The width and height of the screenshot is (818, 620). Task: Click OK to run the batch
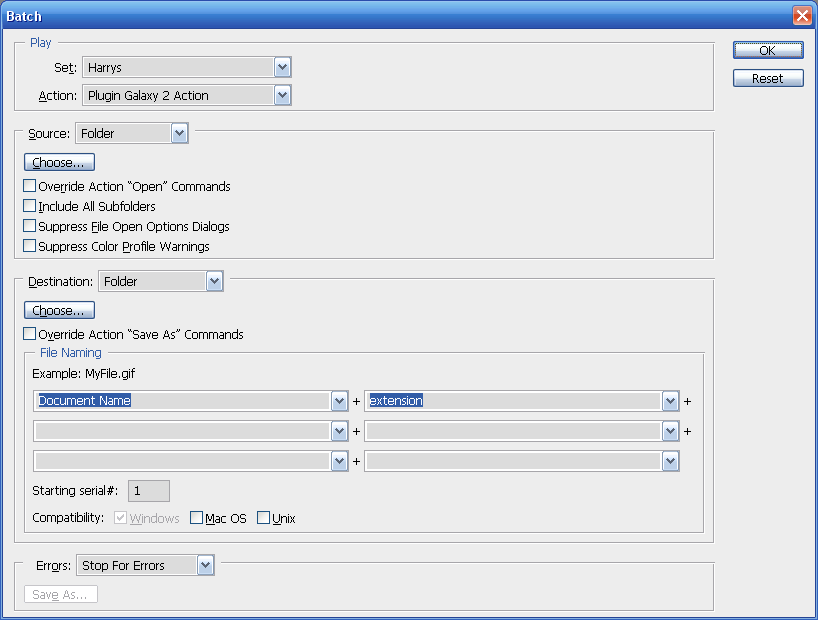pos(767,50)
